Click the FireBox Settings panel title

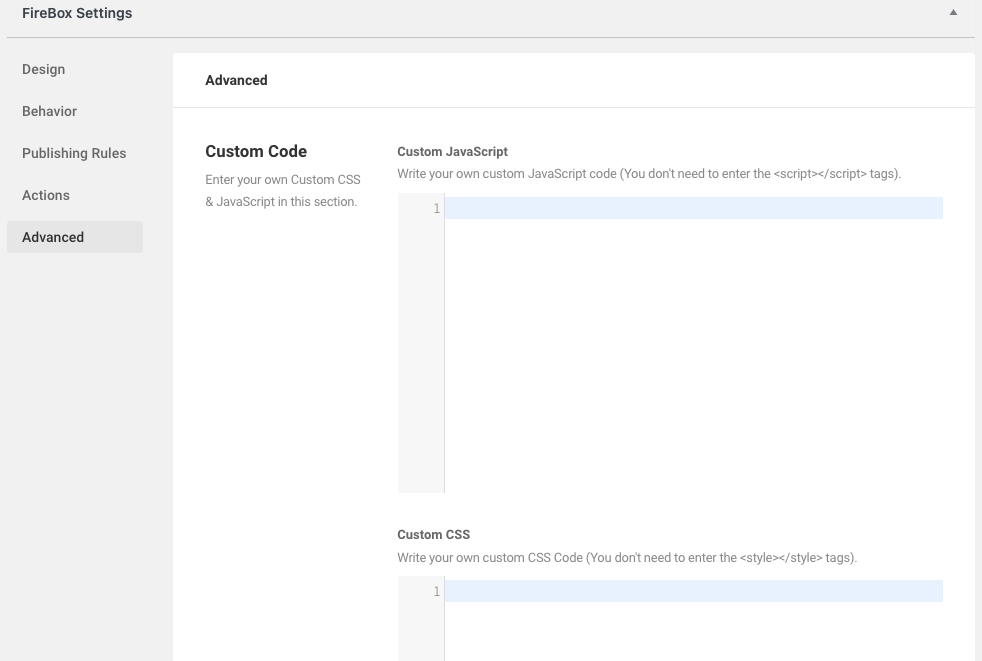click(x=77, y=13)
